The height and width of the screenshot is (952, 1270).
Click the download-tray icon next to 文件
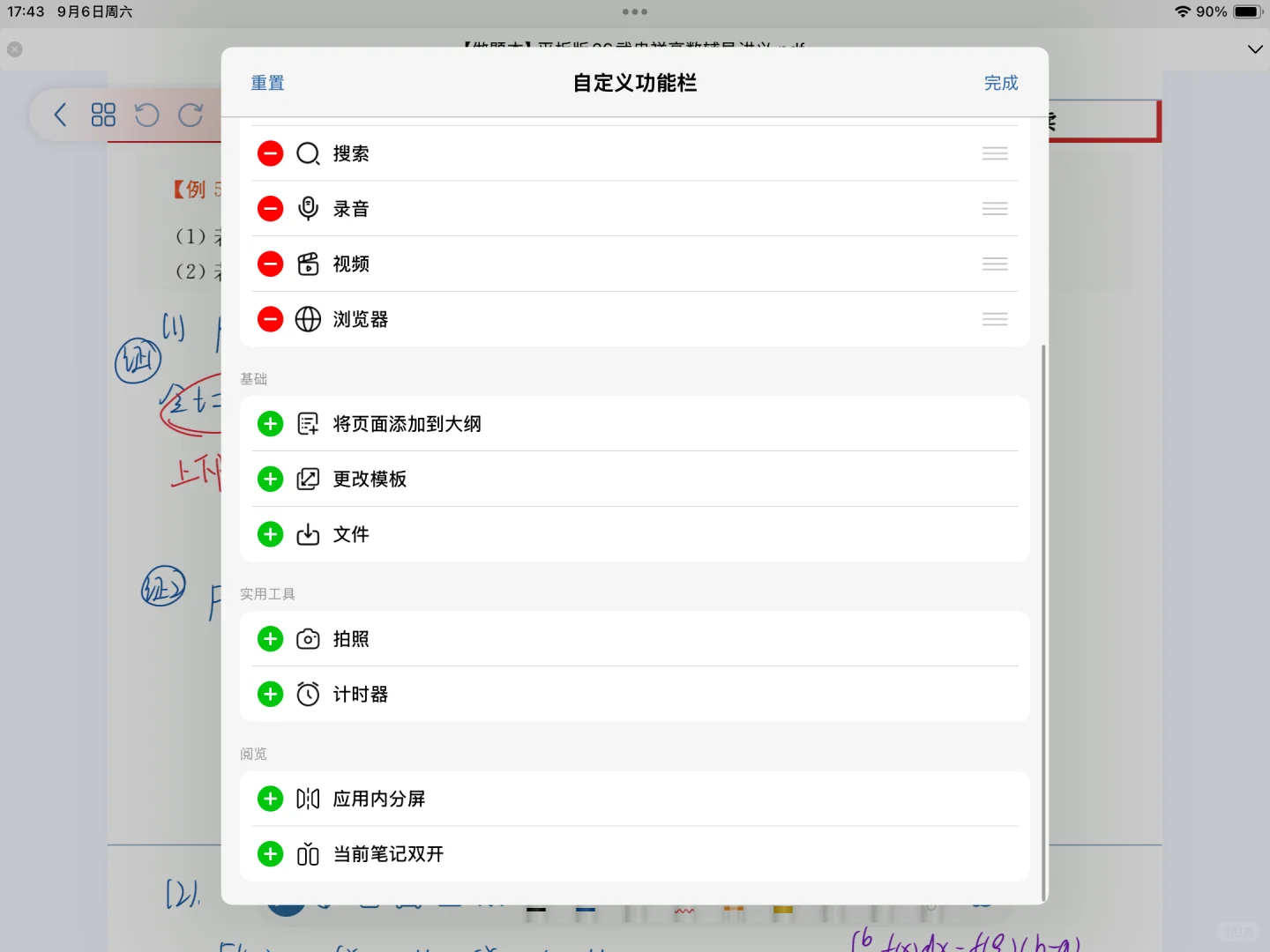point(308,534)
